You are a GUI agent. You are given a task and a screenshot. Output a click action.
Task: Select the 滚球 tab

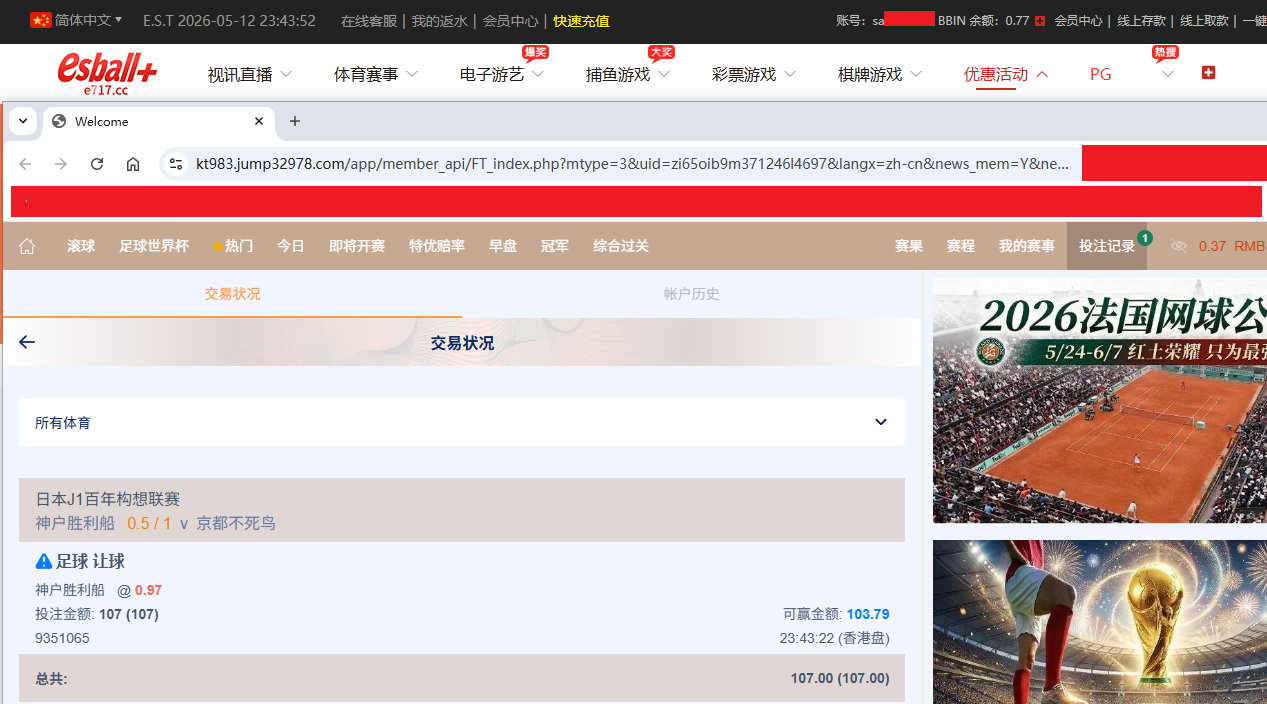81,246
